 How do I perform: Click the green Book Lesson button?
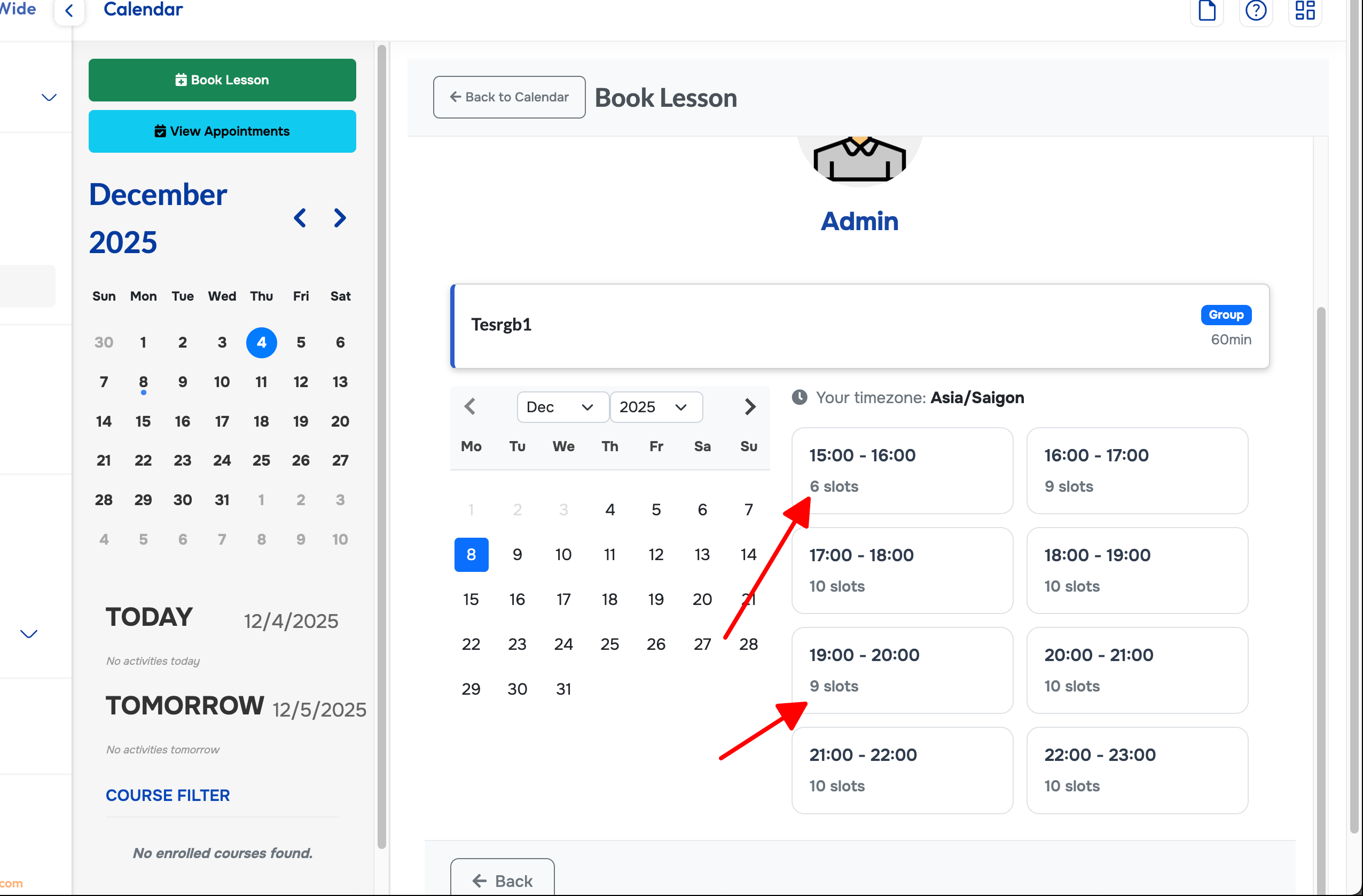click(x=222, y=80)
